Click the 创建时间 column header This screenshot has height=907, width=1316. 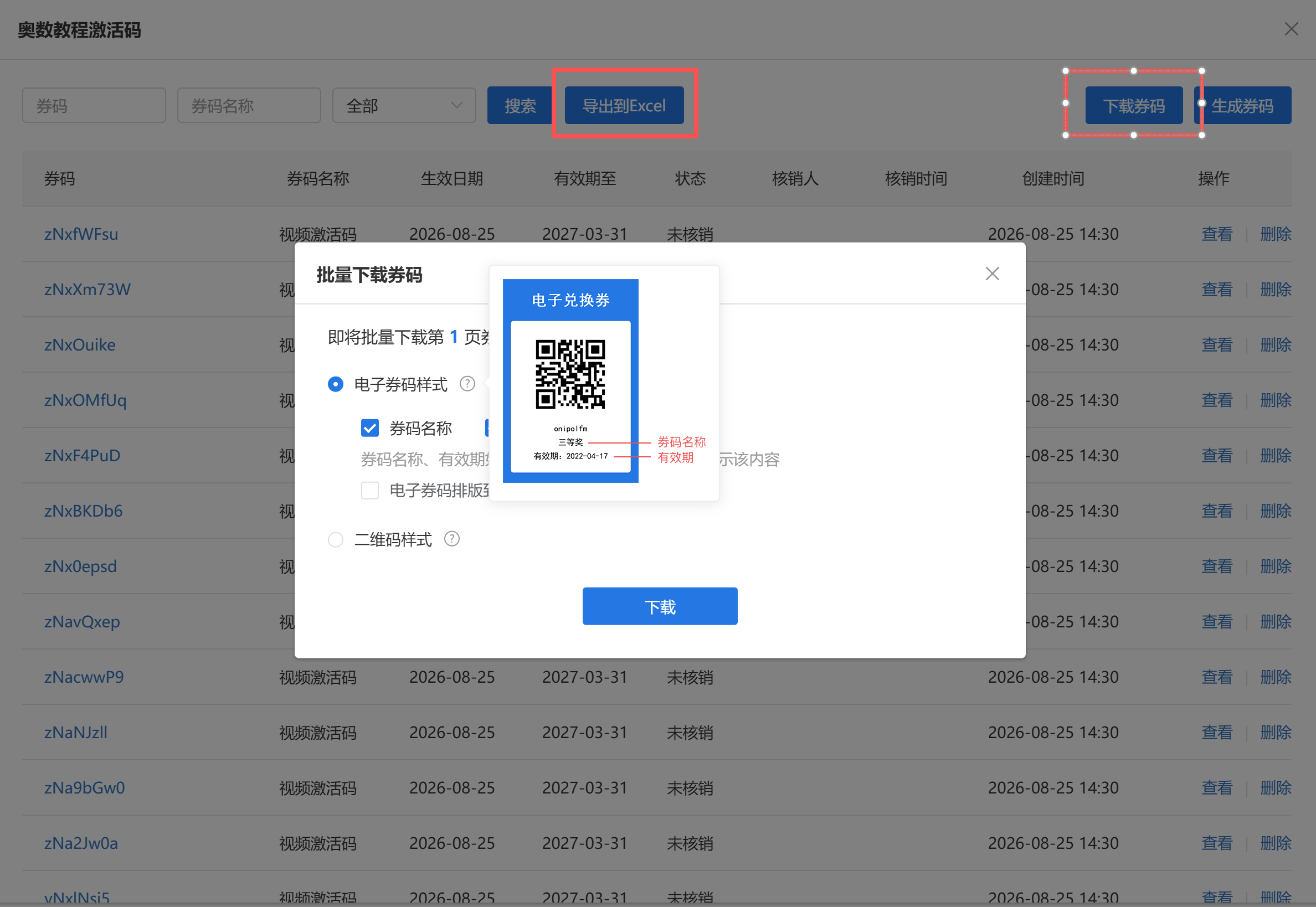click(1053, 178)
